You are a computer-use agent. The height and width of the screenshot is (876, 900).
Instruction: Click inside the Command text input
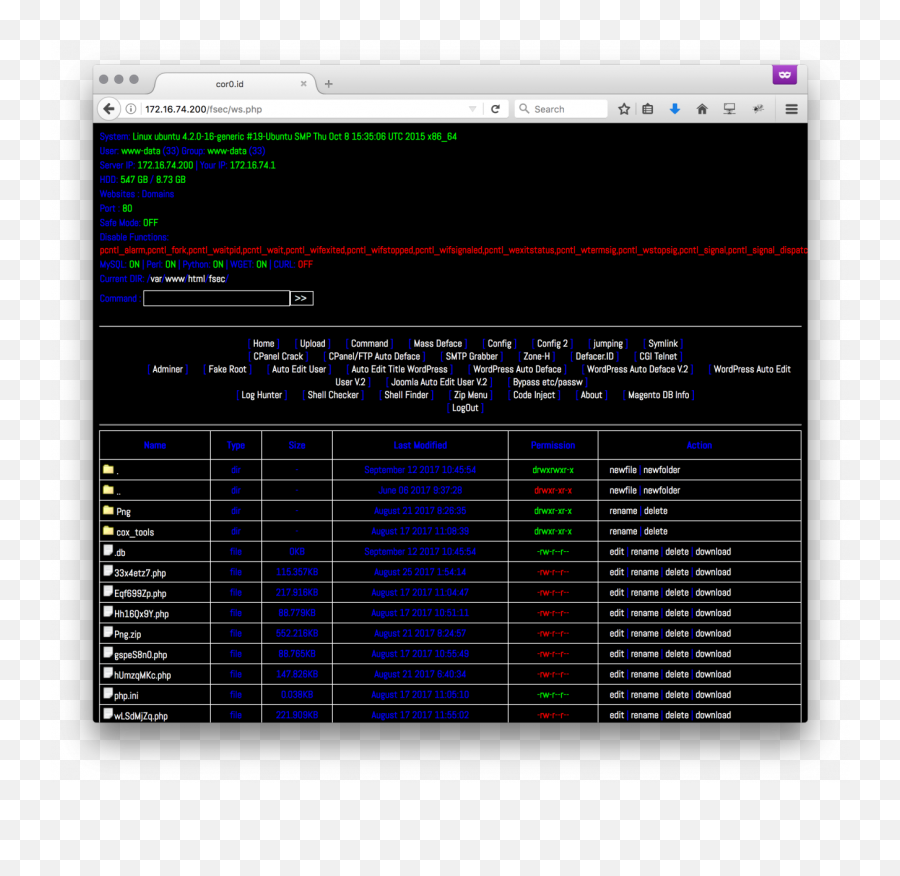[x=216, y=298]
